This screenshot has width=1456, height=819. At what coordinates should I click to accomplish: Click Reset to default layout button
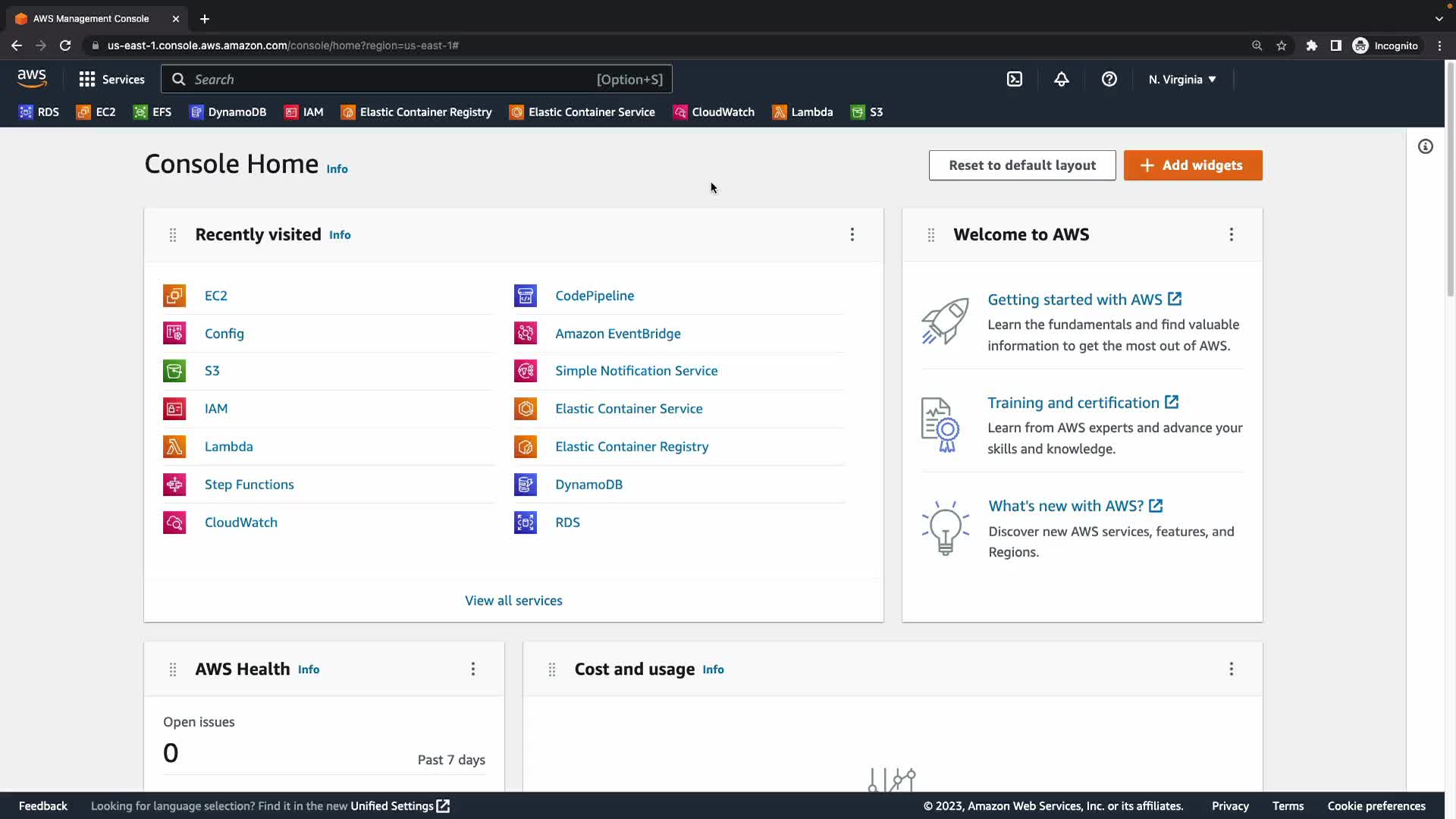coord(1021,165)
